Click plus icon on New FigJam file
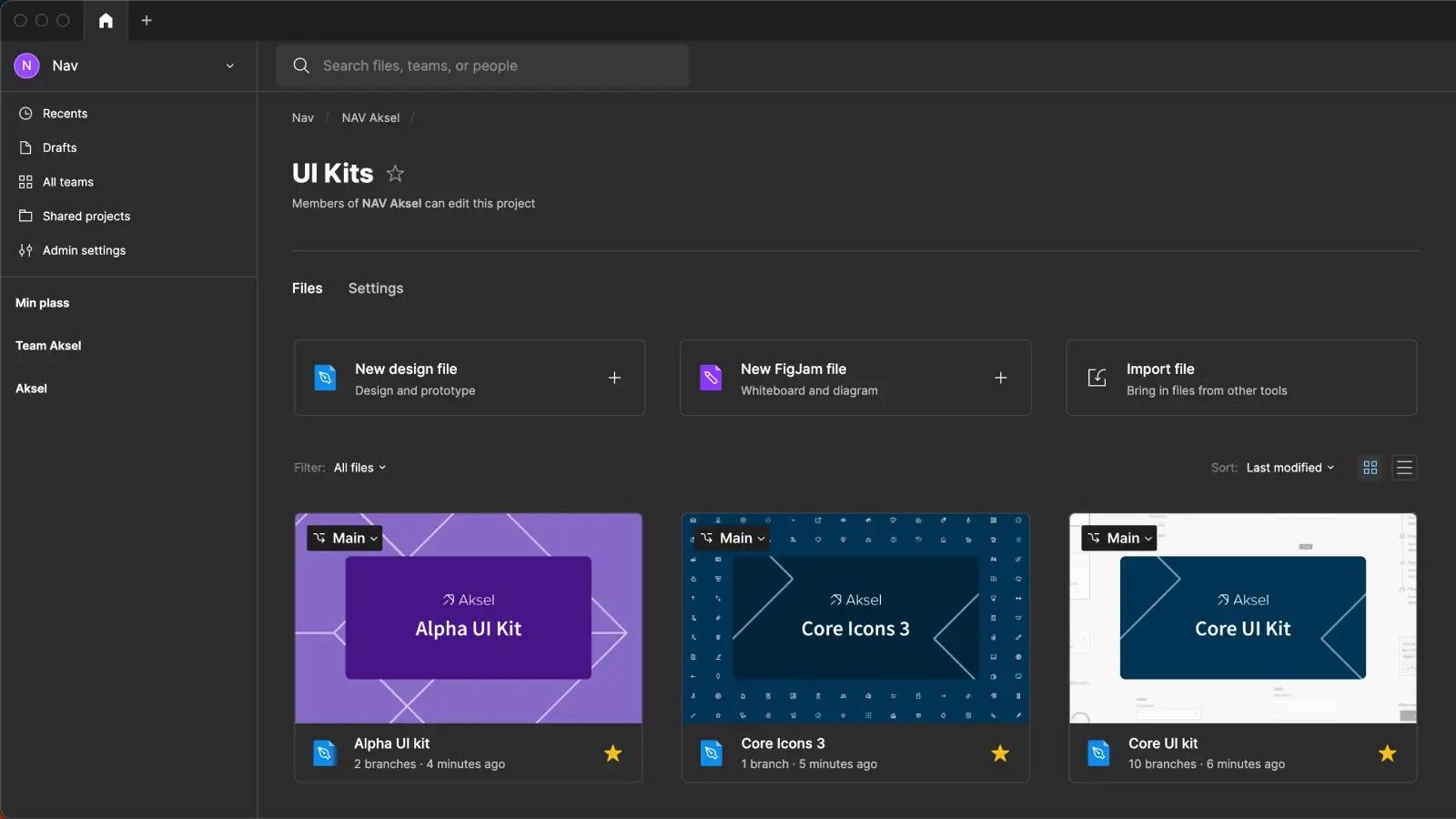 click(1000, 378)
